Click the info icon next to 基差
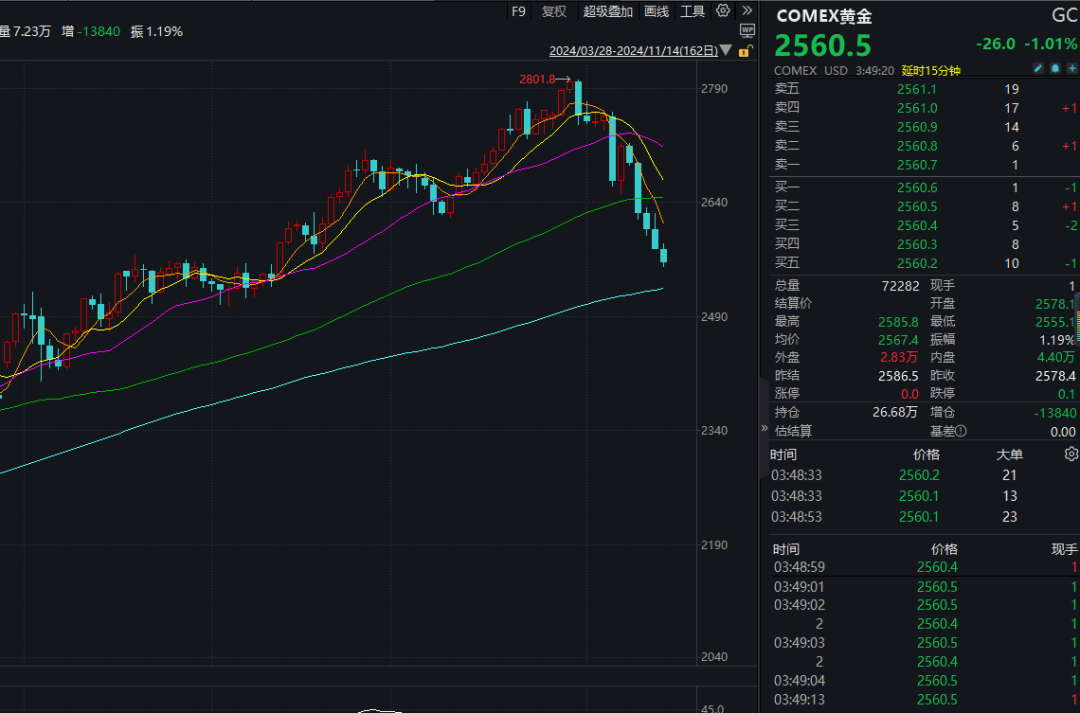 click(961, 431)
